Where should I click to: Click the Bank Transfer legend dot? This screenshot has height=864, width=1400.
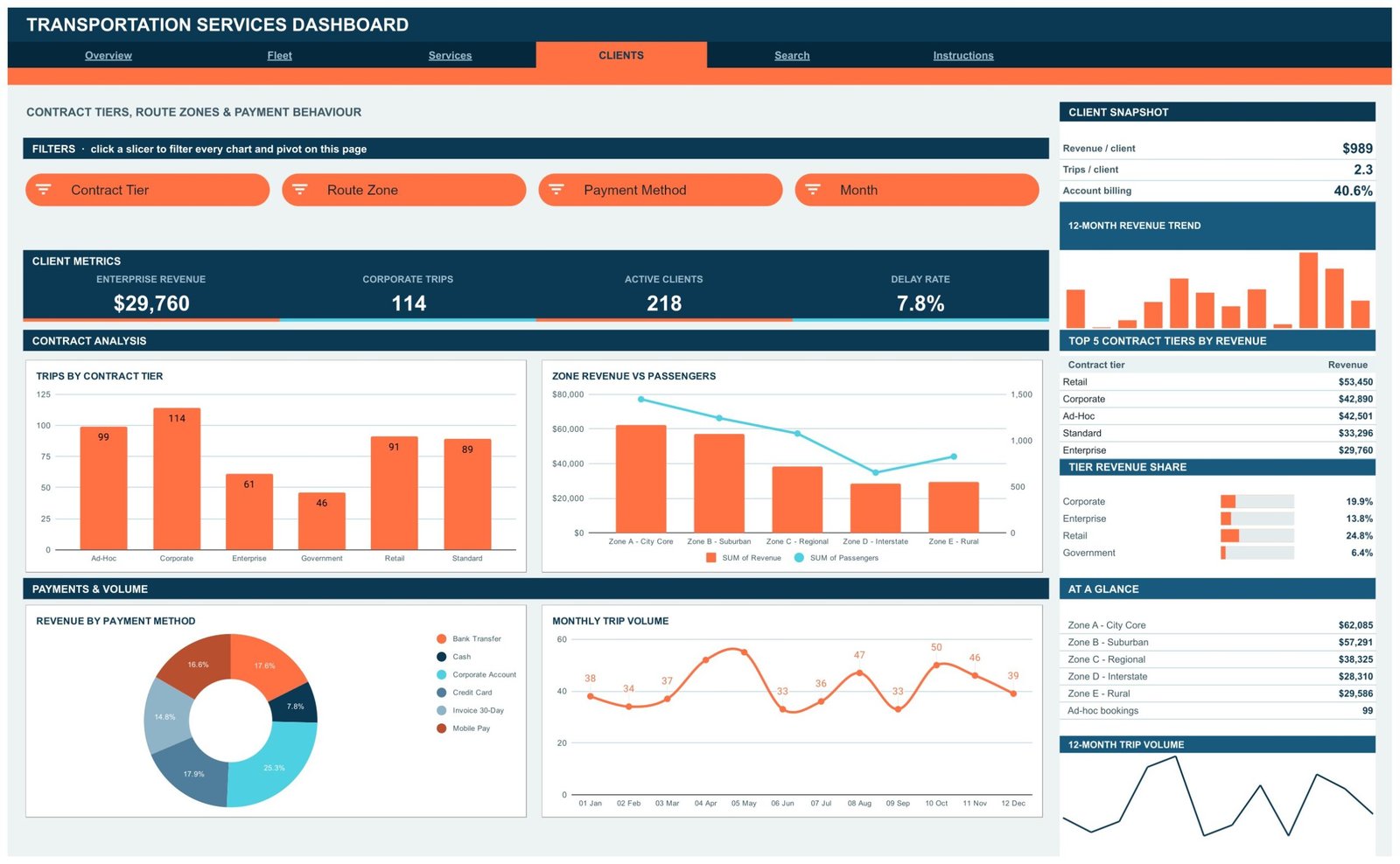(442, 639)
